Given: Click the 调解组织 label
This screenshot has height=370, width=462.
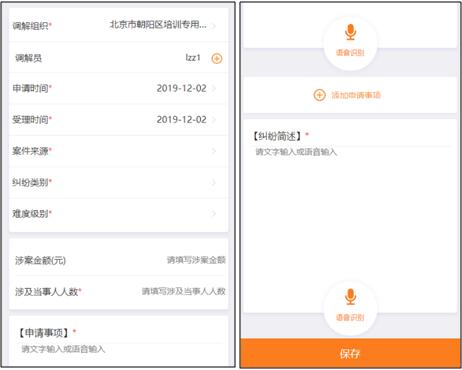Looking at the screenshot, I should tap(30, 26).
